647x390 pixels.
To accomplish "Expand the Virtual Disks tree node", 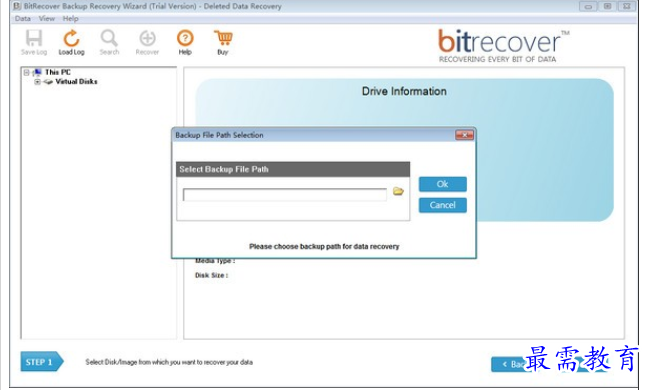I will tap(38, 82).
